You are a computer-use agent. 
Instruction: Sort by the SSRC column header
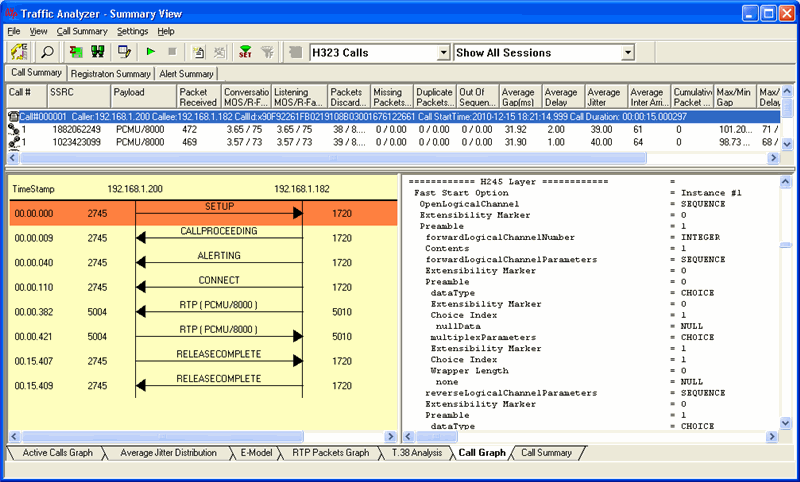pos(79,97)
